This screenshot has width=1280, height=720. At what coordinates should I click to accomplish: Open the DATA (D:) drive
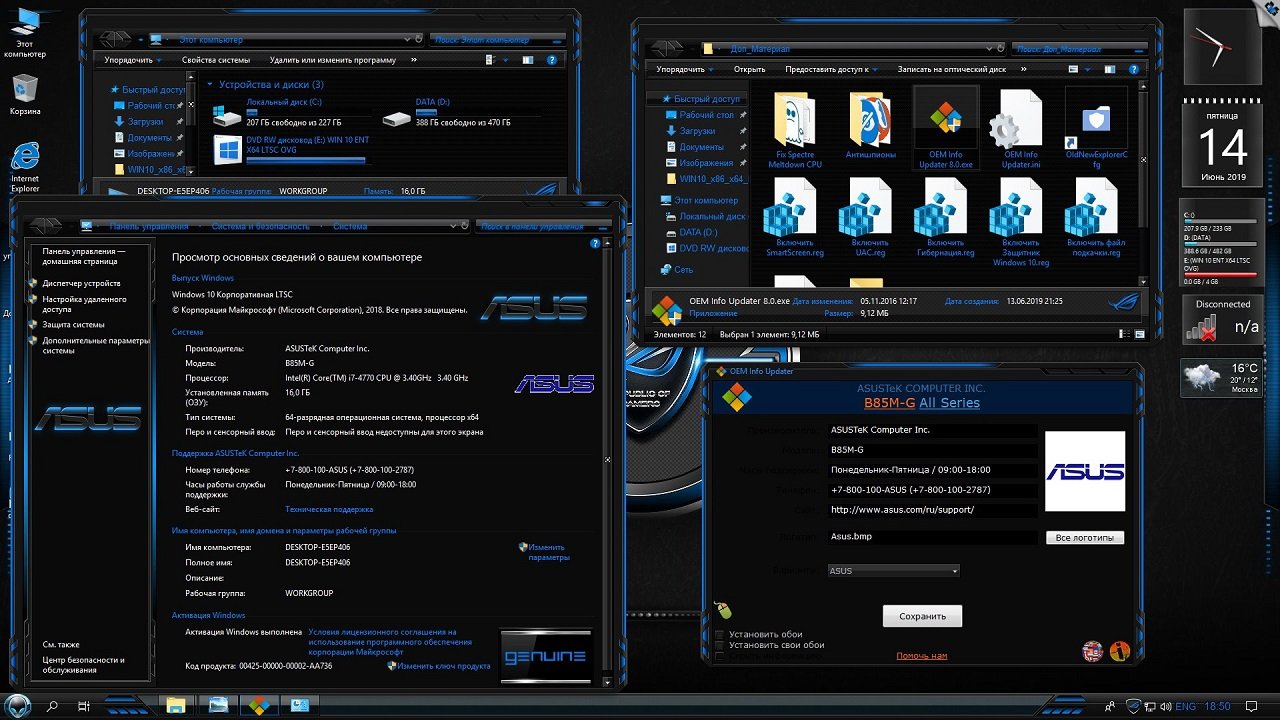tap(398, 118)
